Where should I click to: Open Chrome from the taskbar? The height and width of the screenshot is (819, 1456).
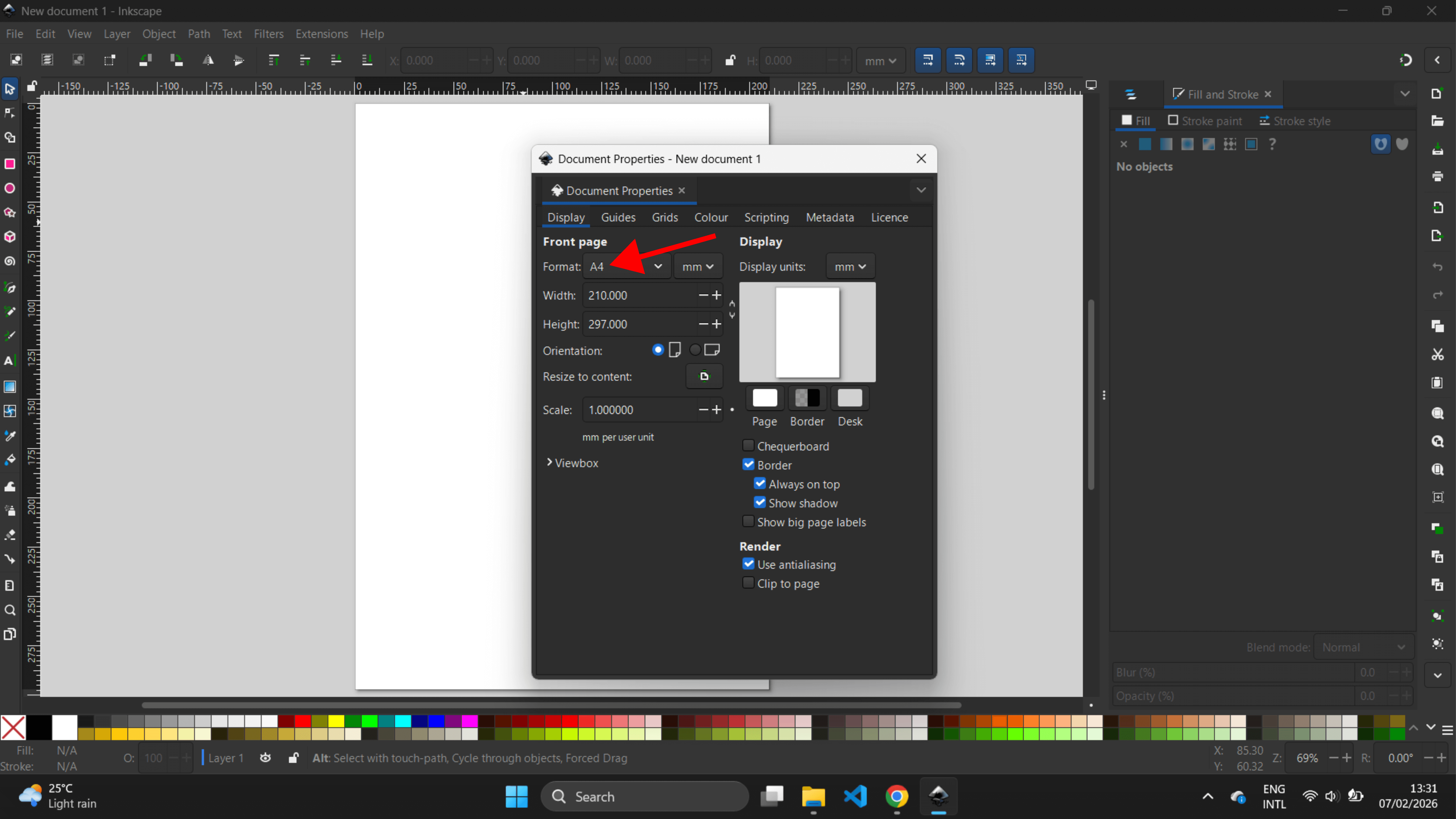[x=897, y=796]
